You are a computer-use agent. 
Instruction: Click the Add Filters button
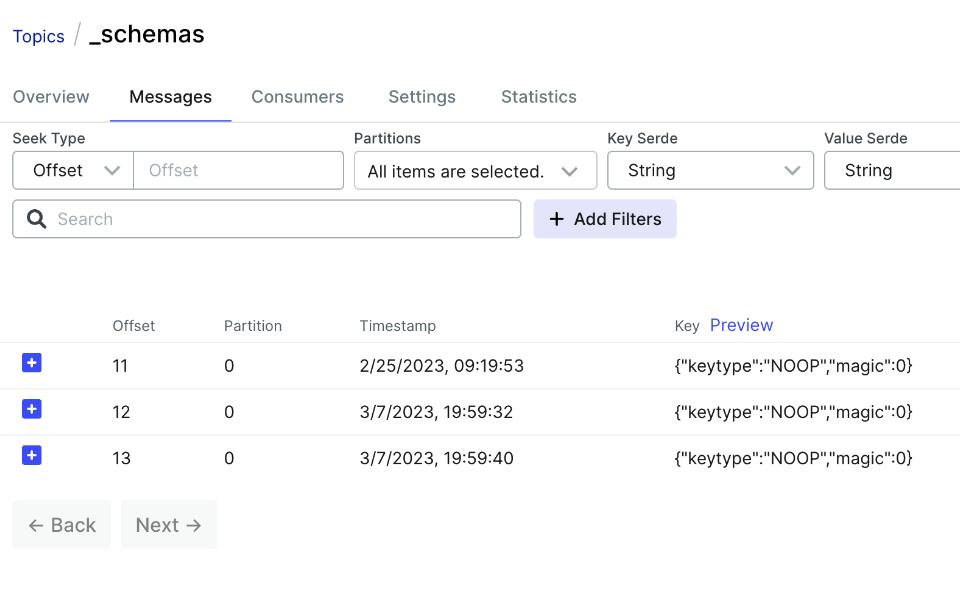(605, 219)
